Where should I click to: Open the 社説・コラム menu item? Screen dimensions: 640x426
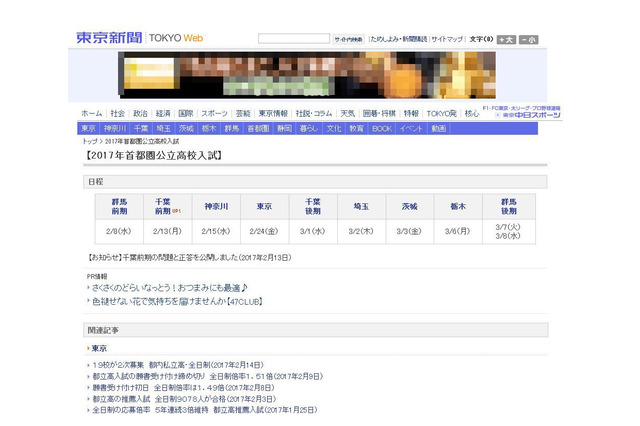point(314,113)
